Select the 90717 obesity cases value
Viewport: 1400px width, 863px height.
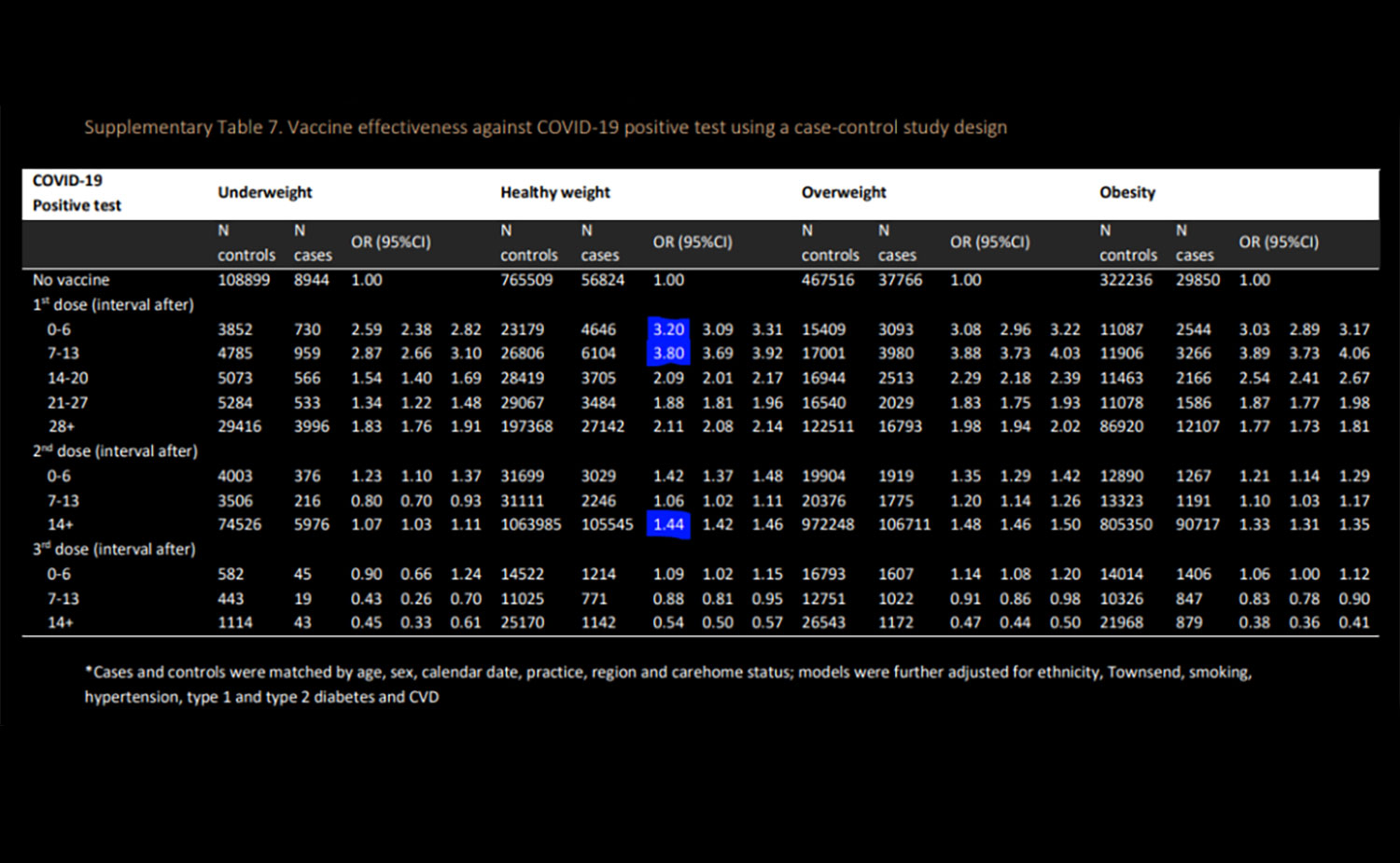[1197, 524]
